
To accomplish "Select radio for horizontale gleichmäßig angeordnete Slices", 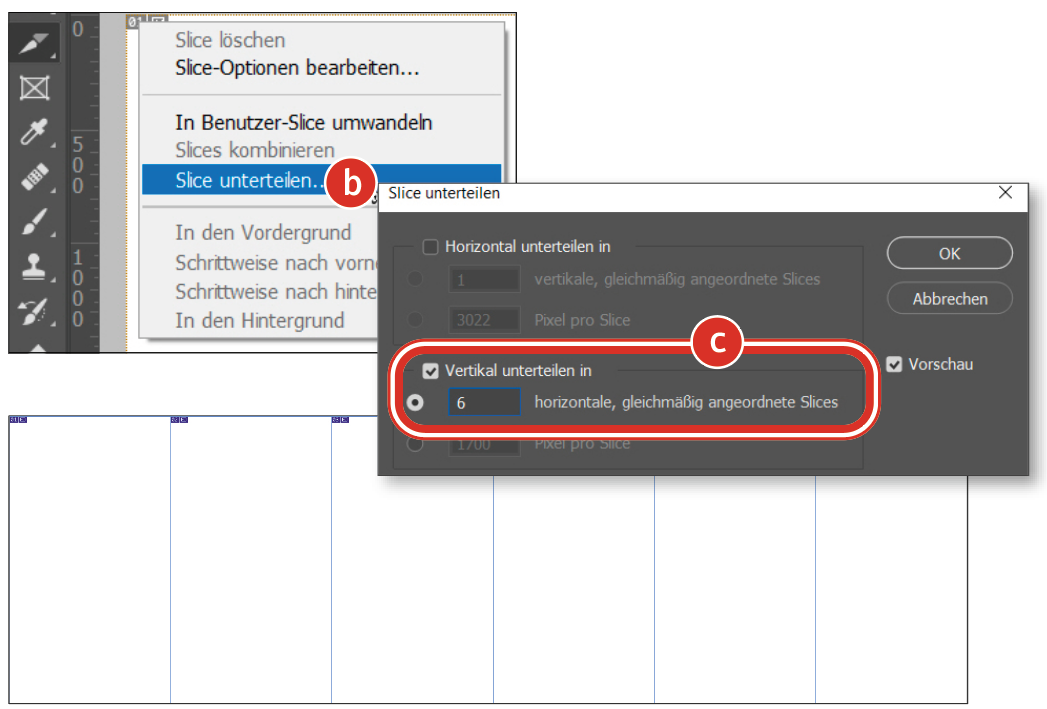I will [415, 403].
